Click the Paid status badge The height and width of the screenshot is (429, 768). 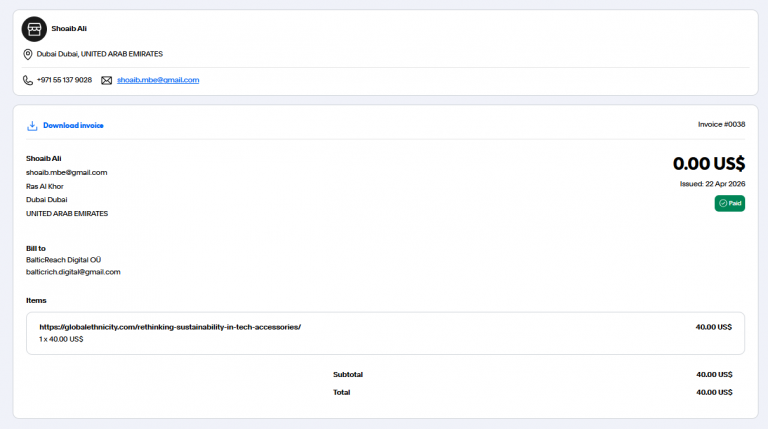729,203
